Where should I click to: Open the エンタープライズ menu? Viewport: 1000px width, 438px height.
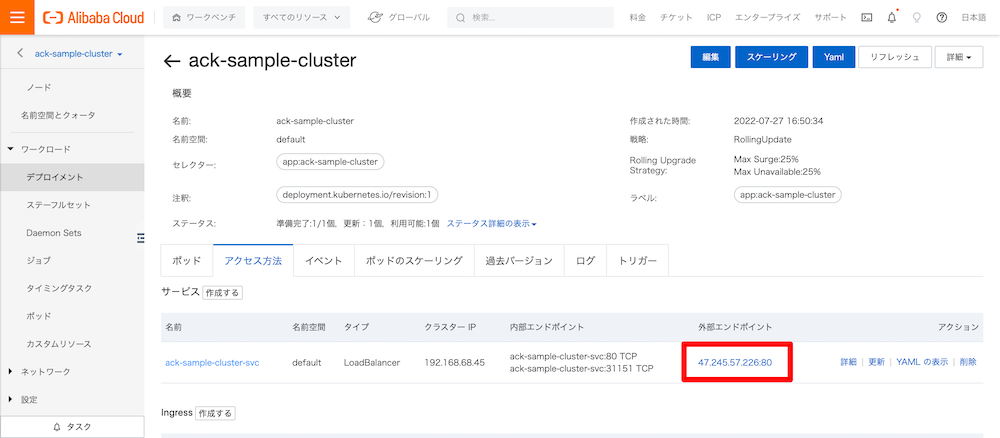pos(767,18)
